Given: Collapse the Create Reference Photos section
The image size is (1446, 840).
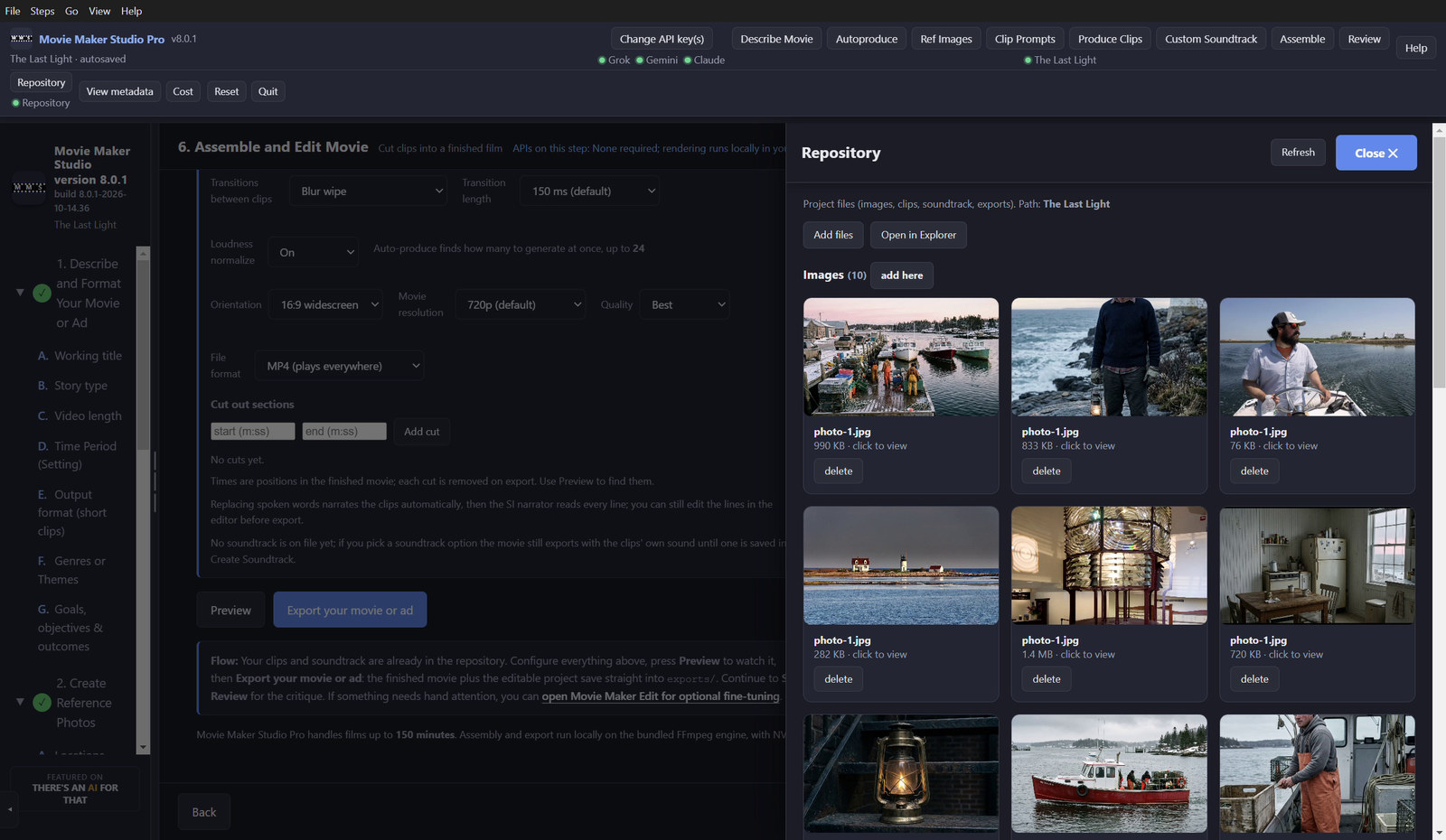Looking at the screenshot, I should (x=20, y=702).
